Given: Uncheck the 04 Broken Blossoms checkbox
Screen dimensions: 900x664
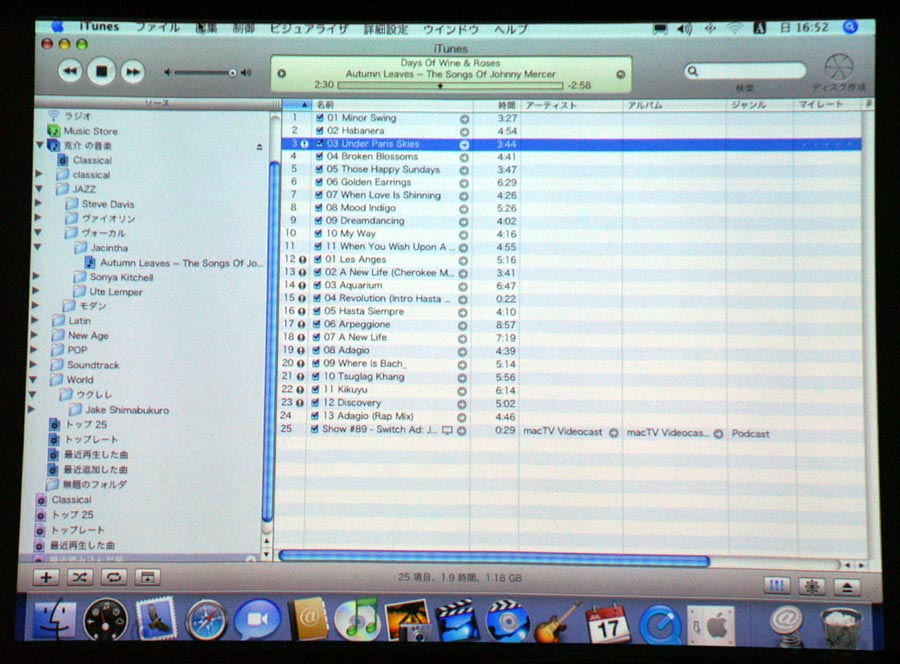Looking at the screenshot, I should click(319, 156).
